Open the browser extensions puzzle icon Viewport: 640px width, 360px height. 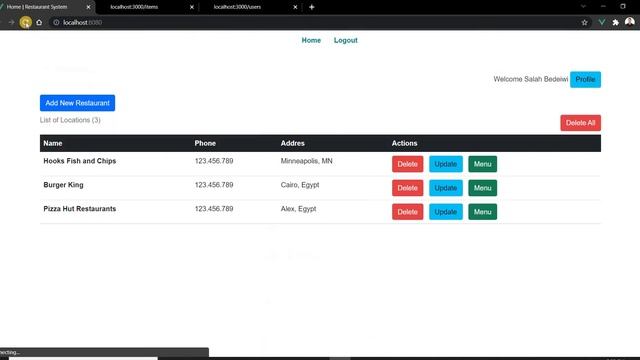[x=616, y=22]
